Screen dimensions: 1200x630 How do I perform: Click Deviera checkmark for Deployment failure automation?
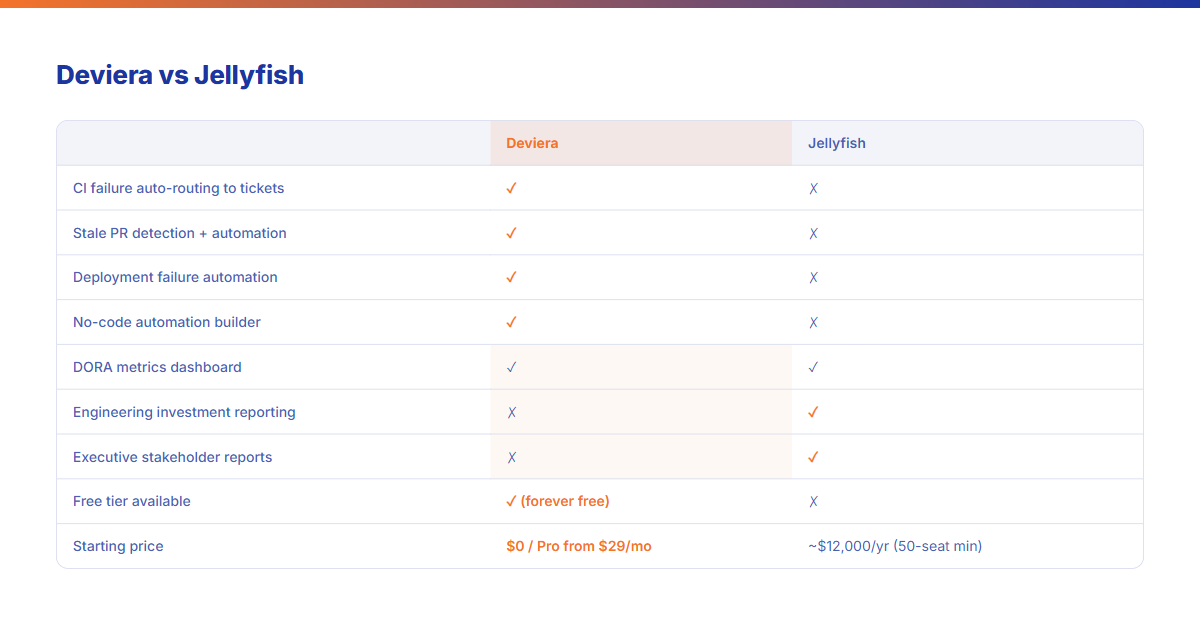click(511, 277)
